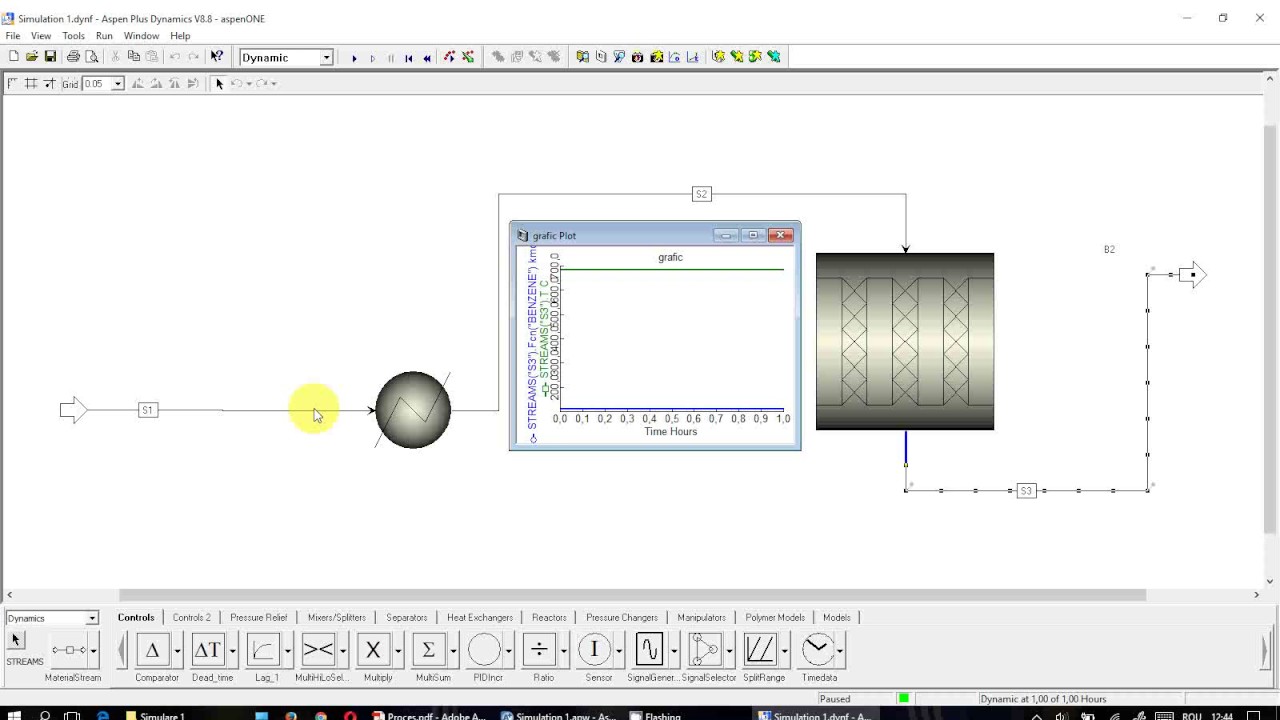Select the Timedata block icon
Viewport: 1280px width, 720px height.
[817, 650]
